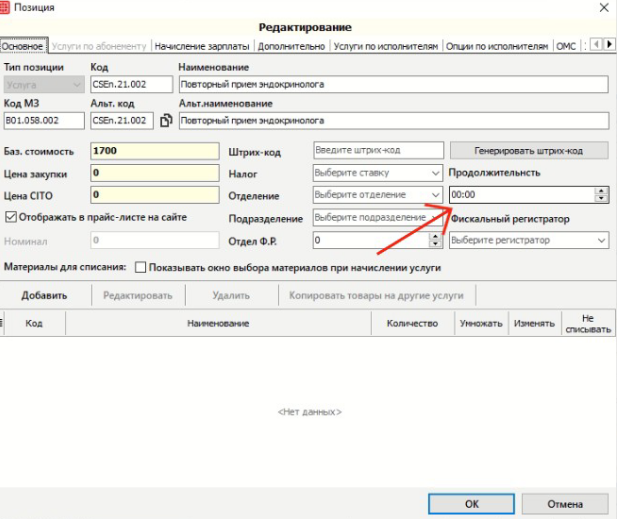Uncheck Отображать в прайс-листе на сайте

coord(11,217)
